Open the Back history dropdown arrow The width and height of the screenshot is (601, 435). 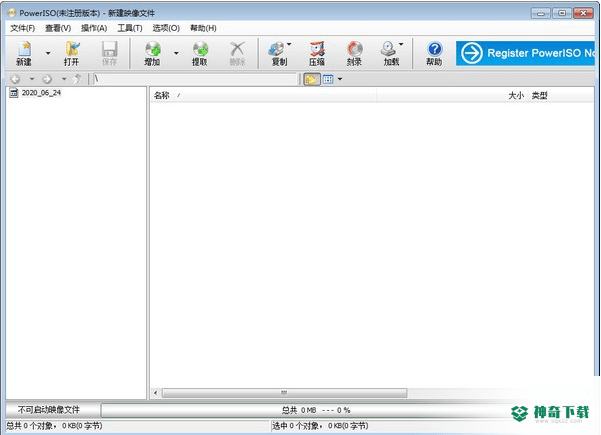pos(32,79)
